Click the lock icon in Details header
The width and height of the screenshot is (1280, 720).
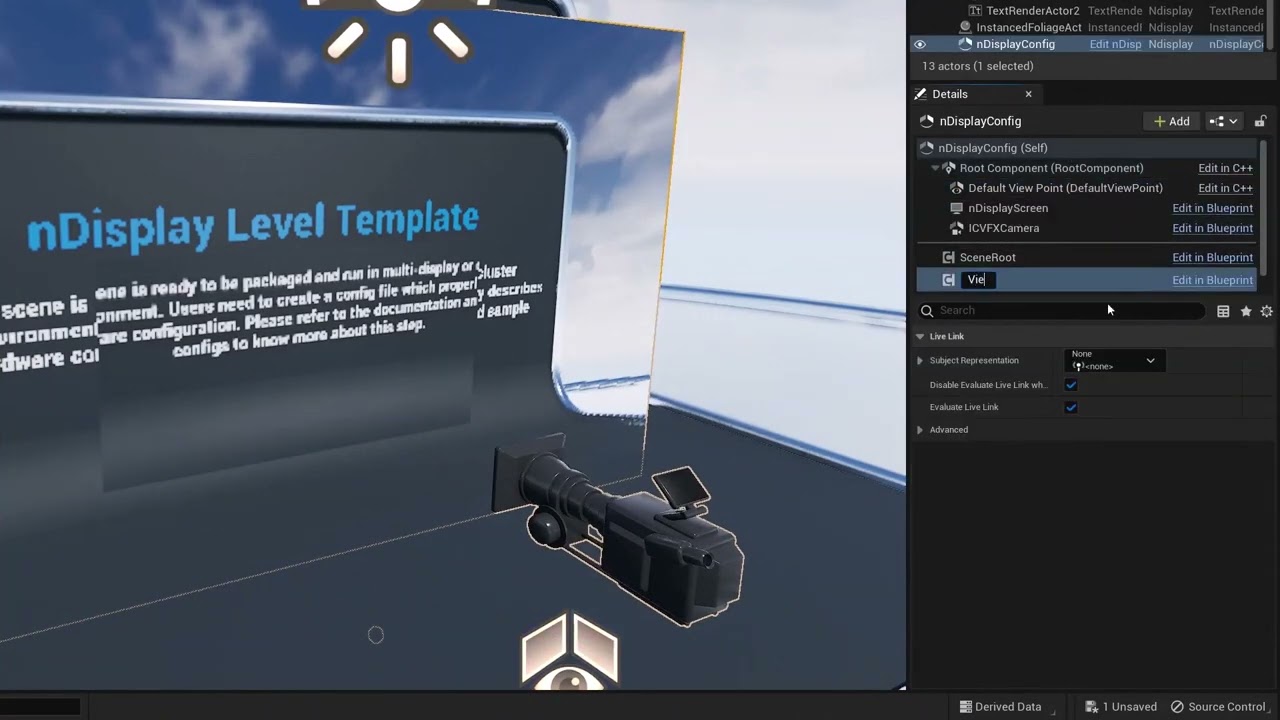[x=1261, y=121]
